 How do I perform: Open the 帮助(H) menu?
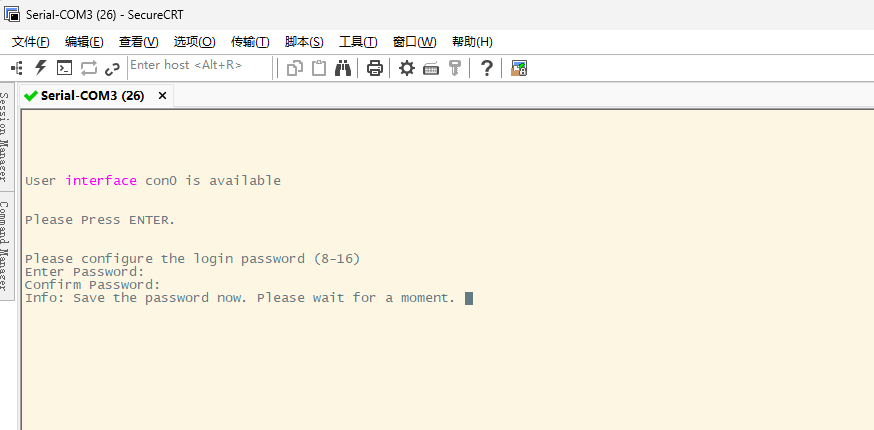coord(472,42)
